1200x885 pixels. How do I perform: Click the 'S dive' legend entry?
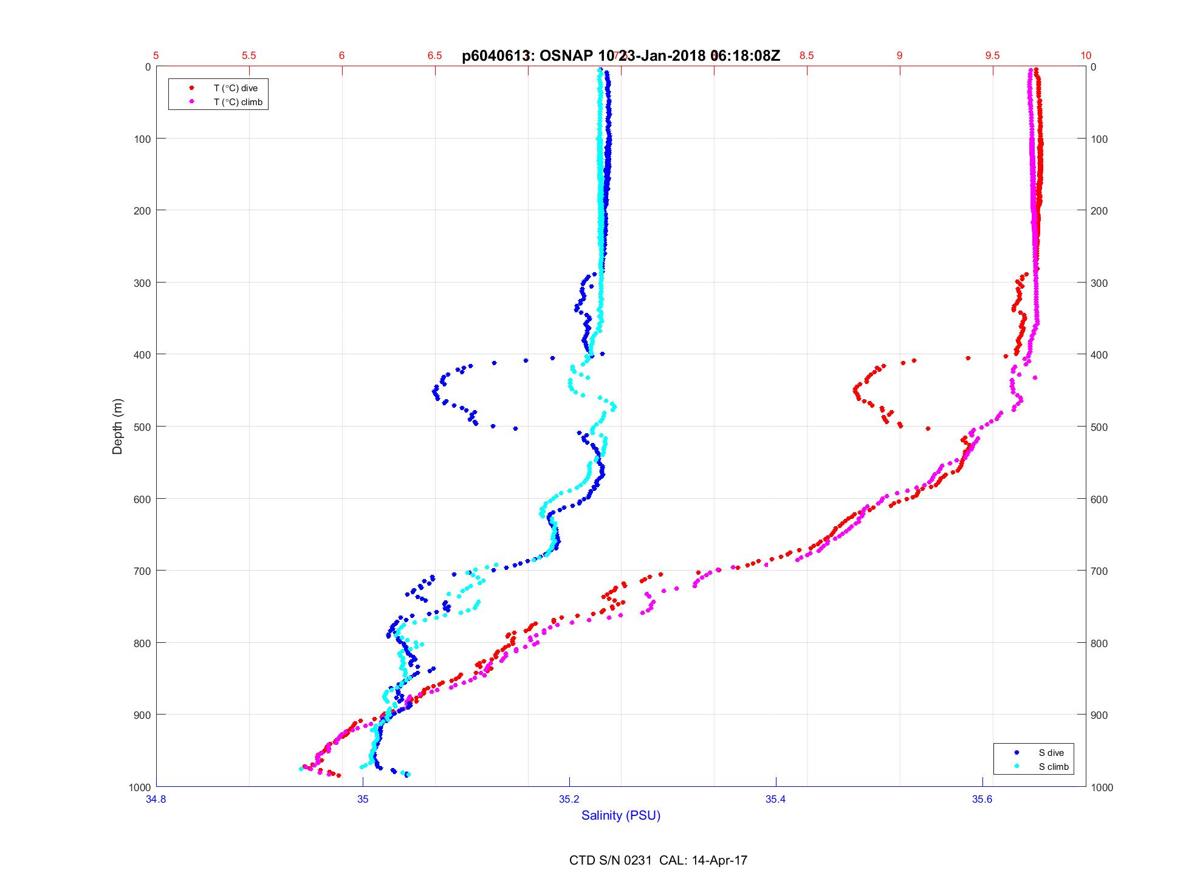[x=1052, y=752]
